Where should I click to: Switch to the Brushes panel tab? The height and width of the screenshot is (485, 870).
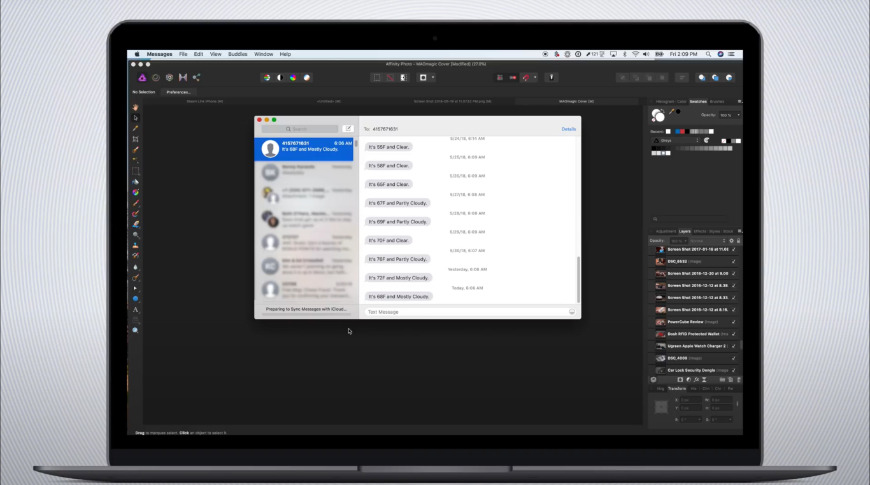pyautogui.click(x=717, y=102)
